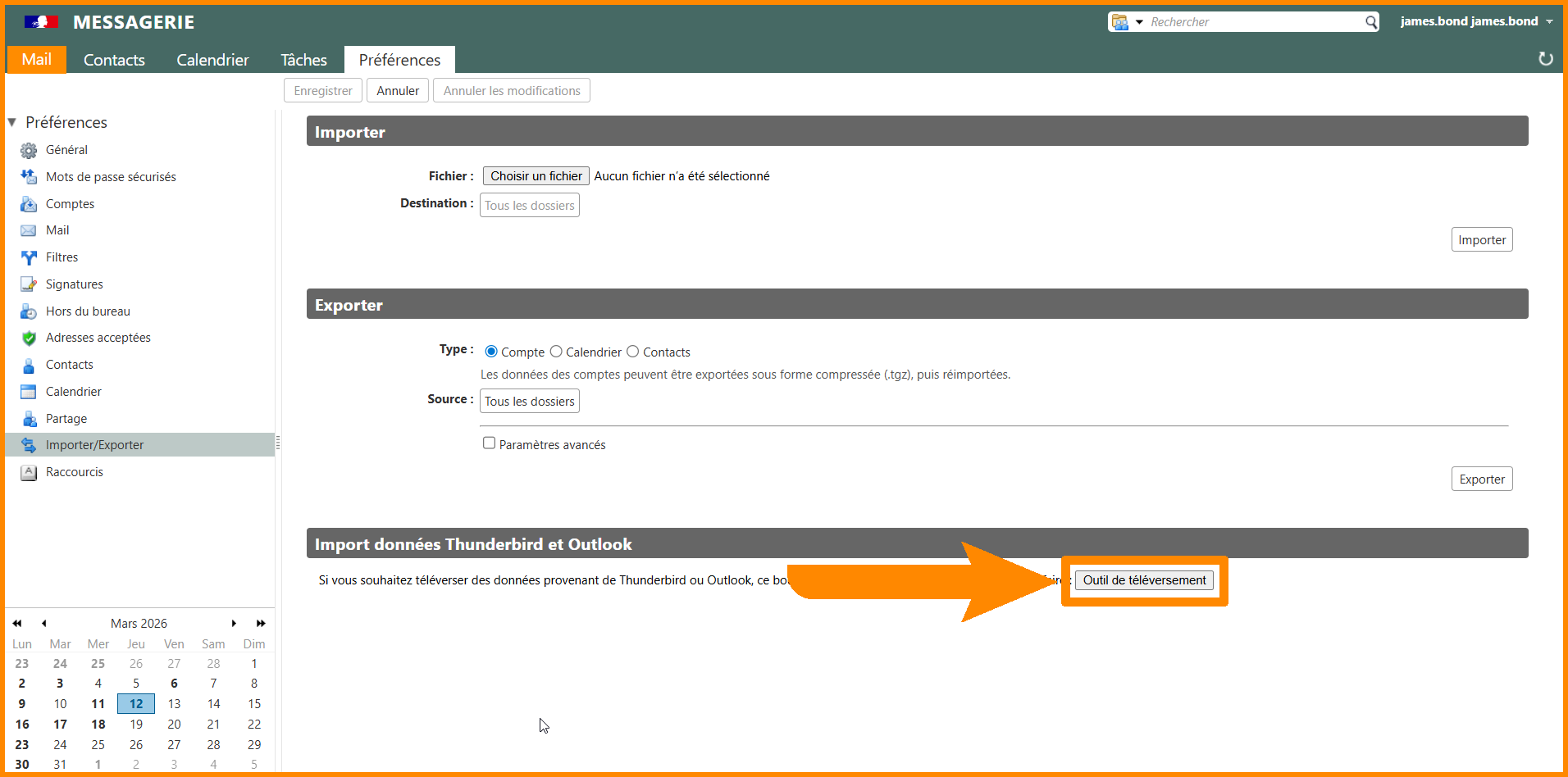Switch to the Calendrier tab

[212, 60]
